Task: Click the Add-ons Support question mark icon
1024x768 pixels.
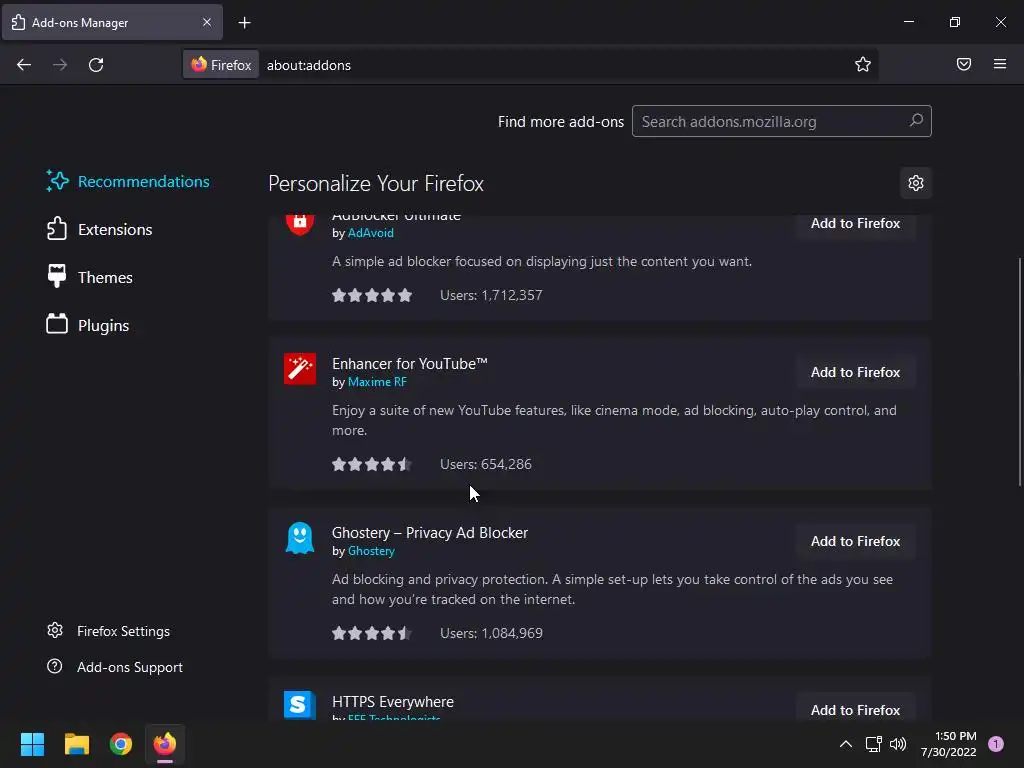Action: 55,666
